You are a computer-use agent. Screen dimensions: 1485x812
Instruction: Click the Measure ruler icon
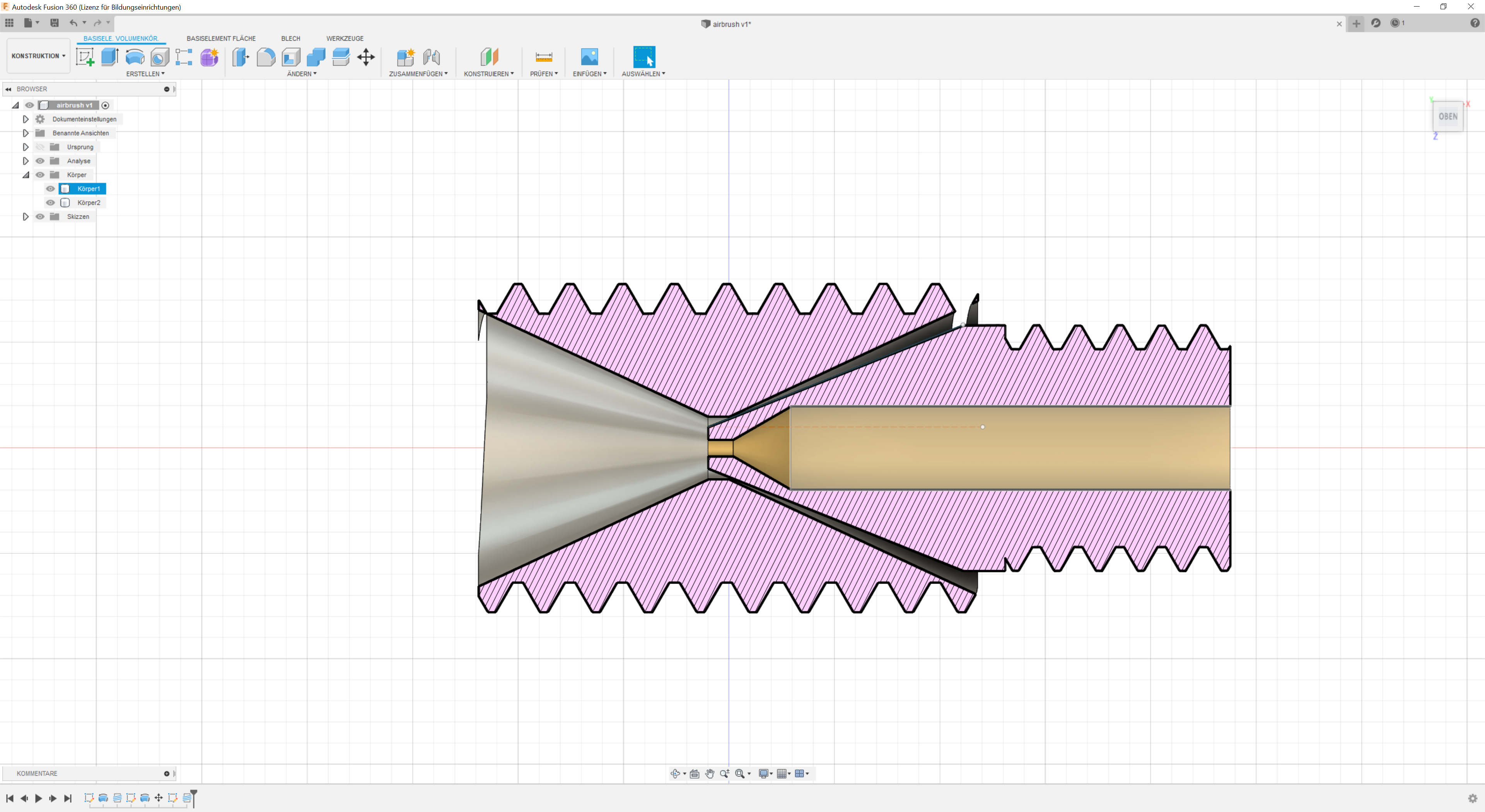[x=544, y=57]
